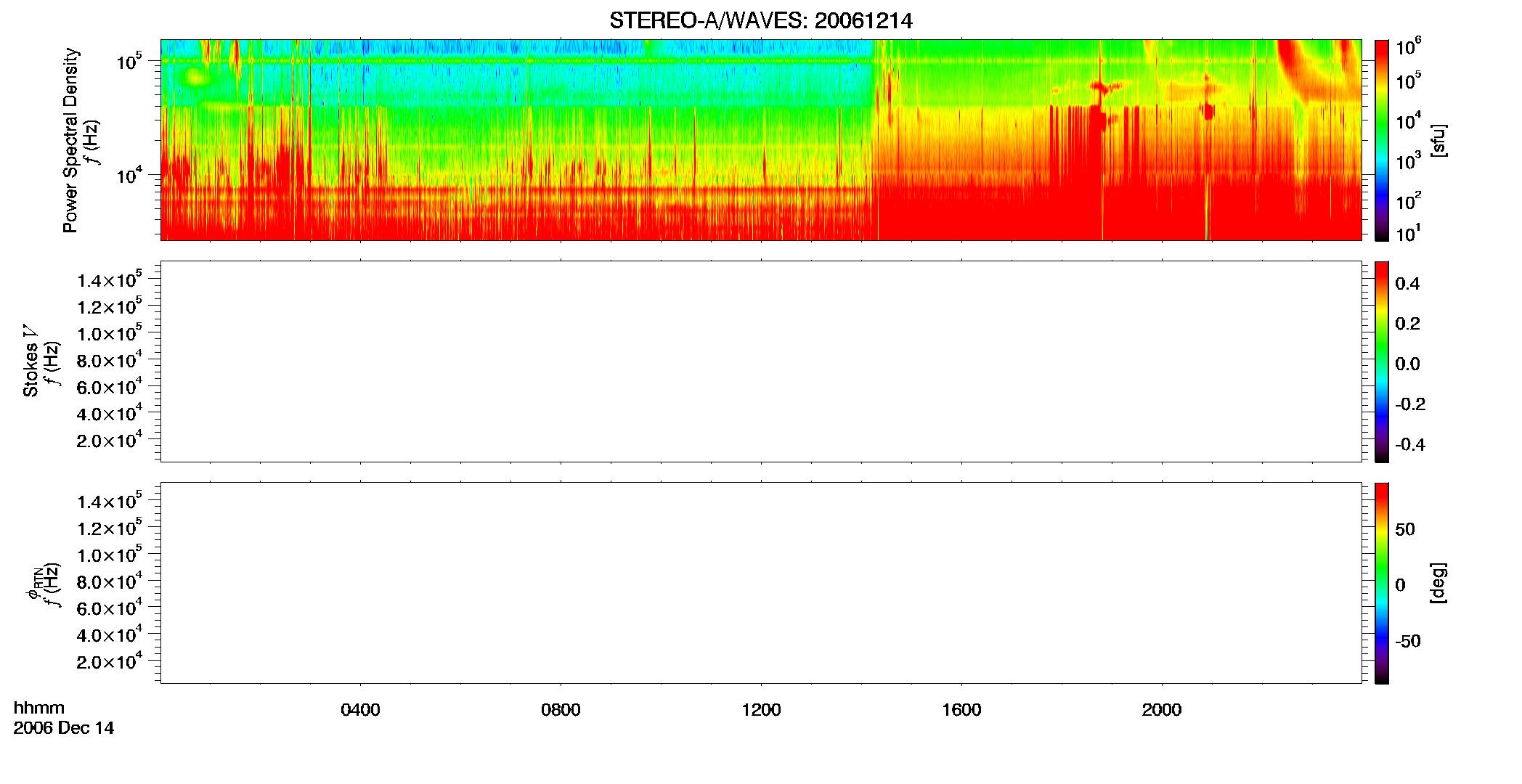This screenshot has height=784, width=1522.
Task: Select the [deg] colorbar unit label
Action: 1438,583
